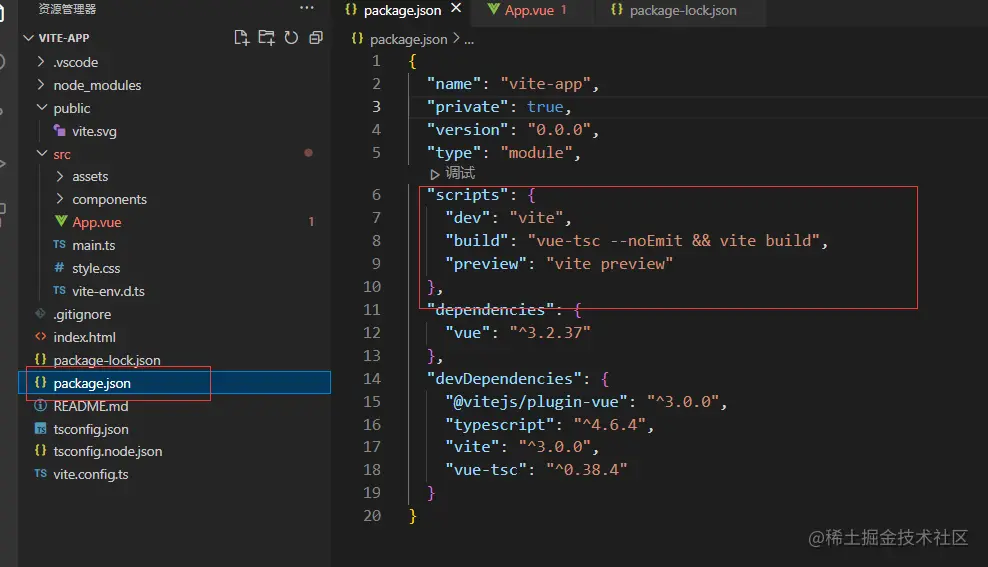Image resolution: width=988 pixels, height=567 pixels.
Task: Collapse the VITE-APP root folder
Action: [x=28, y=38]
